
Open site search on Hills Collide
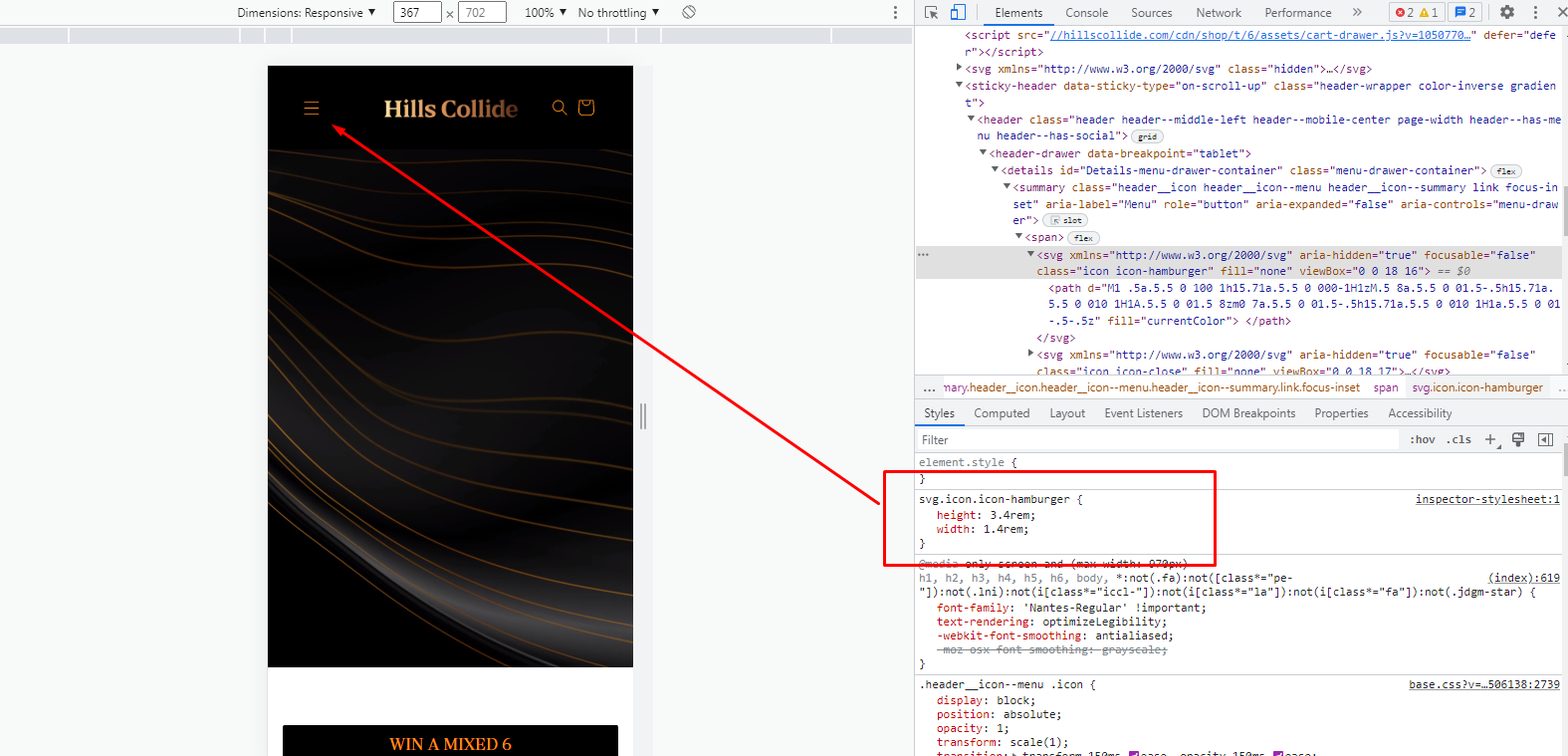pyautogui.click(x=560, y=108)
